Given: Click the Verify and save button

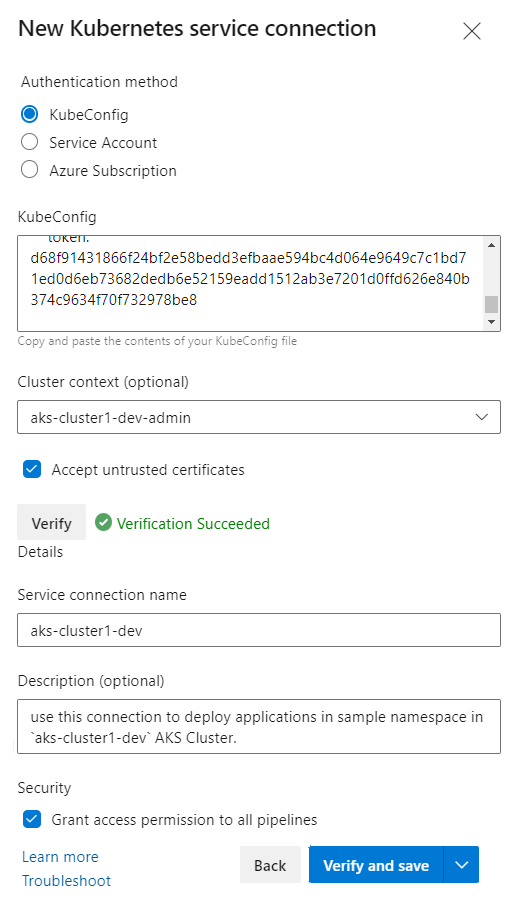Looking at the screenshot, I should (376, 865).
